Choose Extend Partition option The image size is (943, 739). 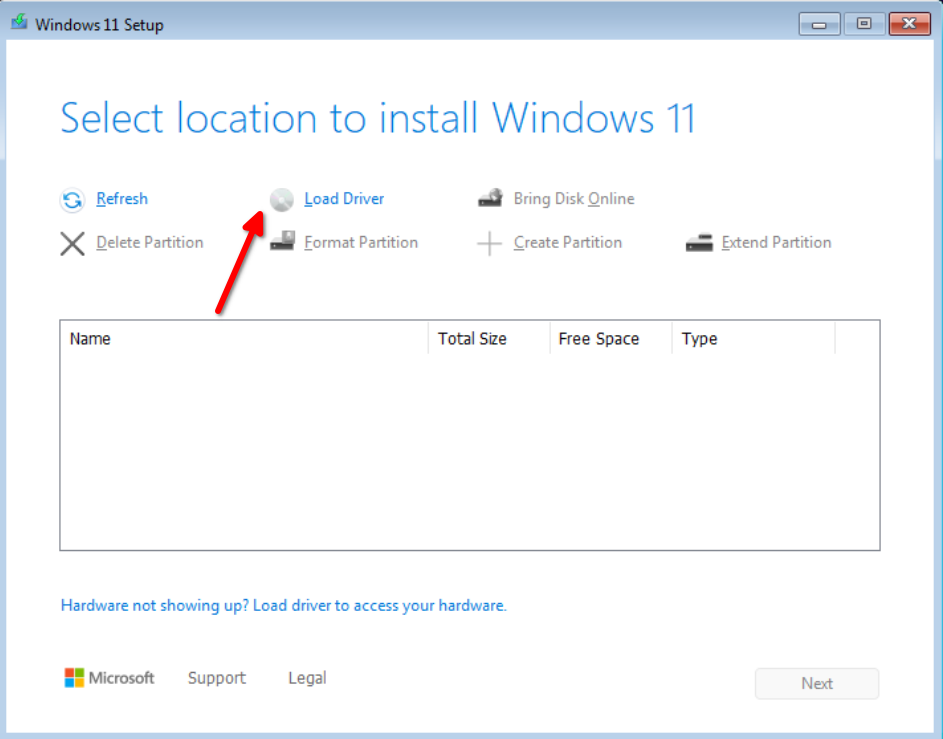pyautogui.click(x=776, y=243)
